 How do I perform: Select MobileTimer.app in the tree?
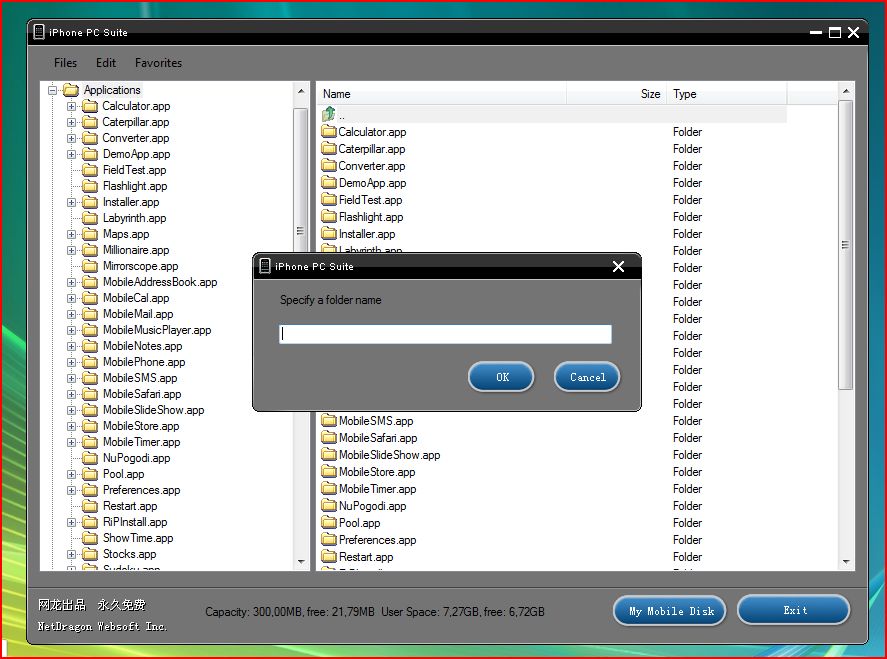pos(141,442)
